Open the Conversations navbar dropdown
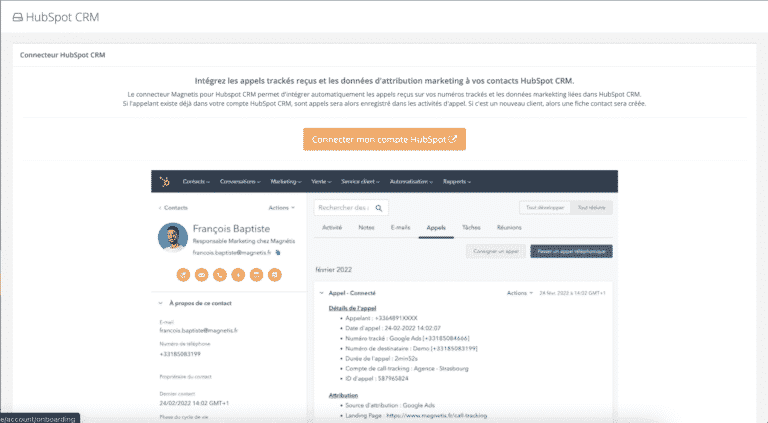 (x=240, y=182)
